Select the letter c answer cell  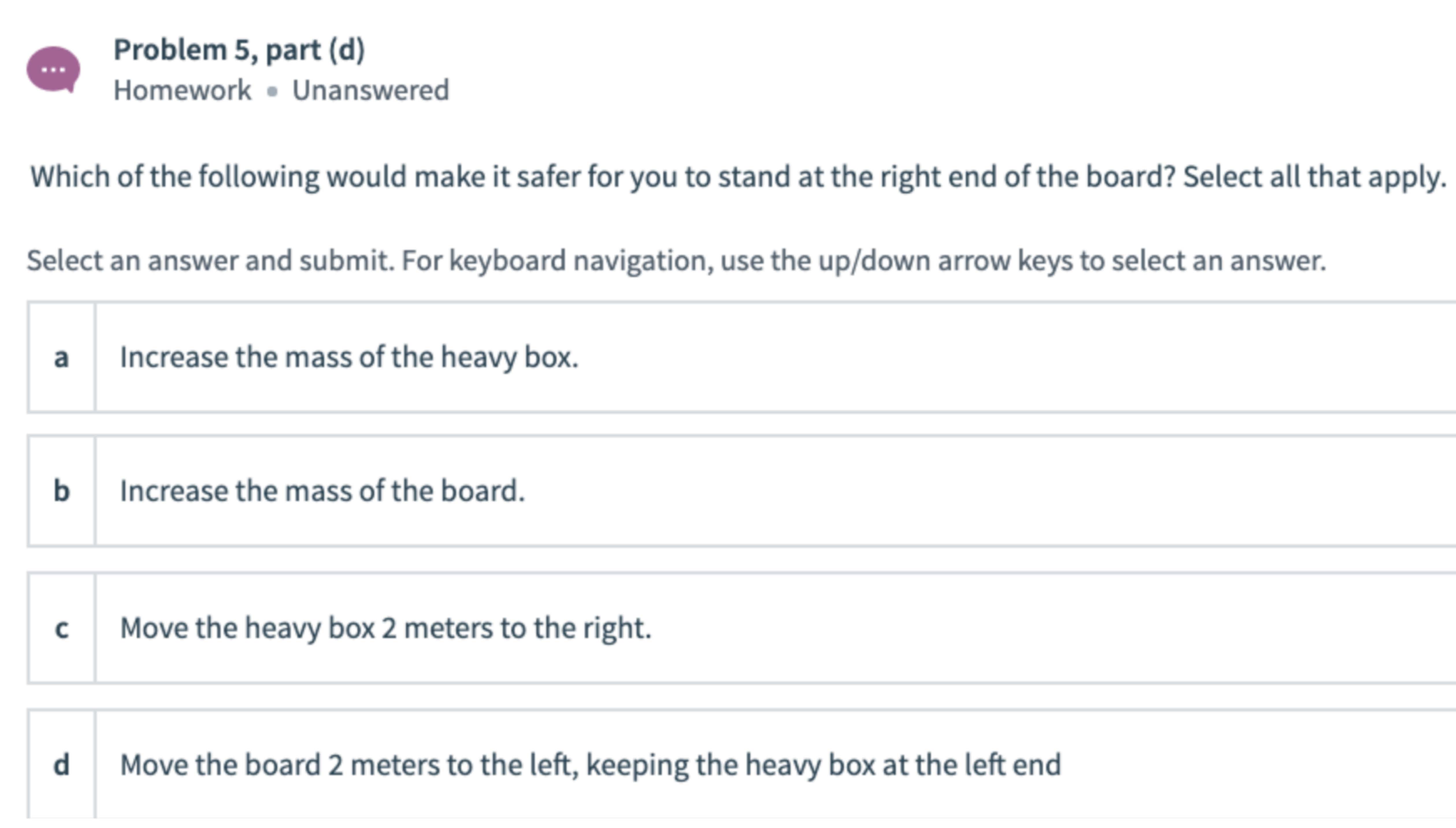point(62,628)
